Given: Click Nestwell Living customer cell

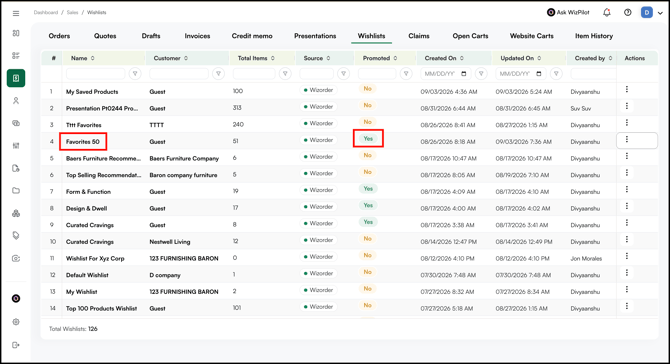Looking at the screenshot, I should point(170,242).
